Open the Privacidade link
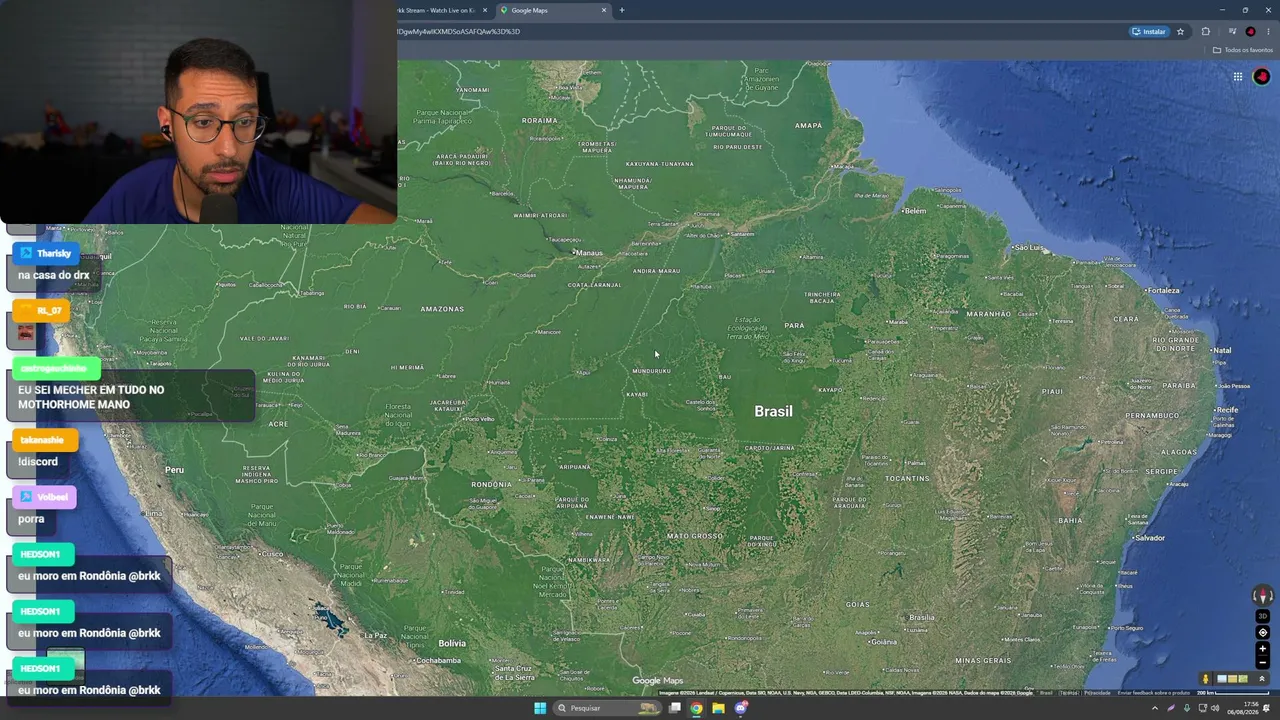Image resolution: width=1280 pixels, height=720 pixels. tap(1098, 692)
